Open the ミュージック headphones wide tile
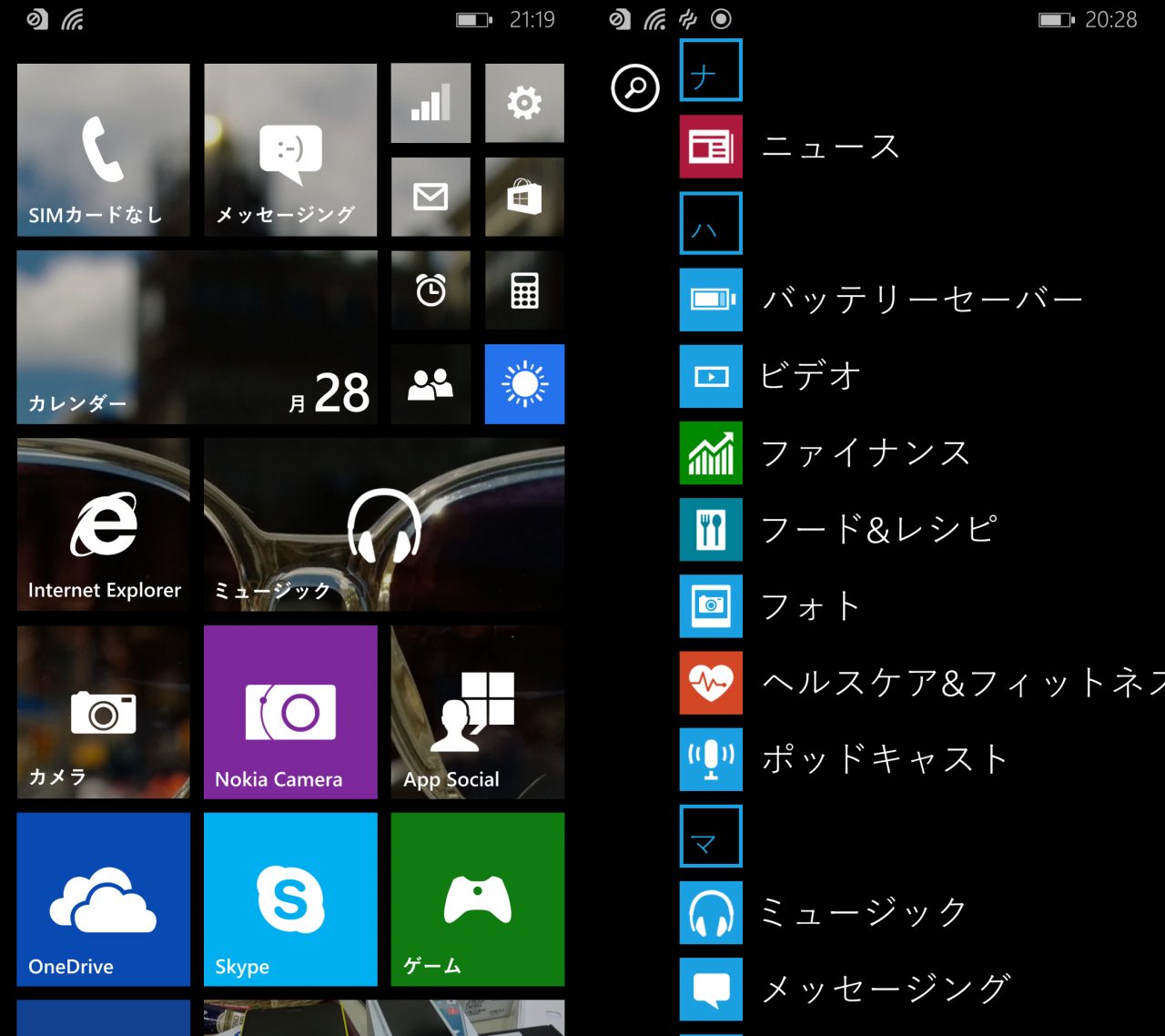 tap(384, 524)
